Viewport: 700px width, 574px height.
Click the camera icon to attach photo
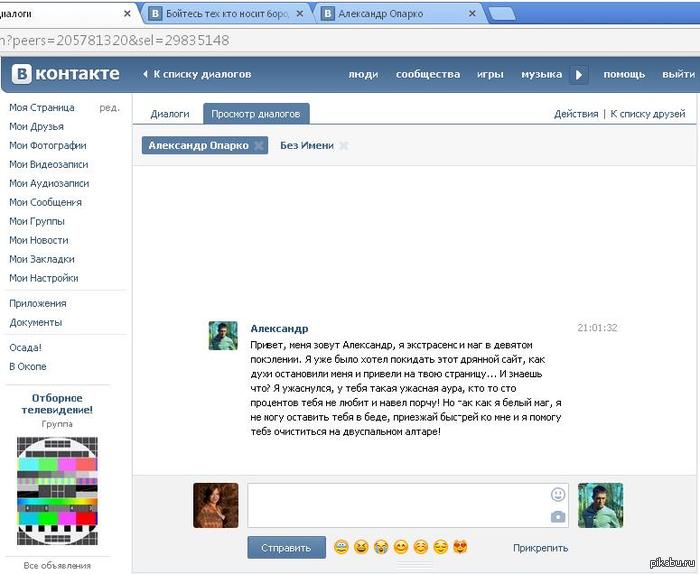558,516
